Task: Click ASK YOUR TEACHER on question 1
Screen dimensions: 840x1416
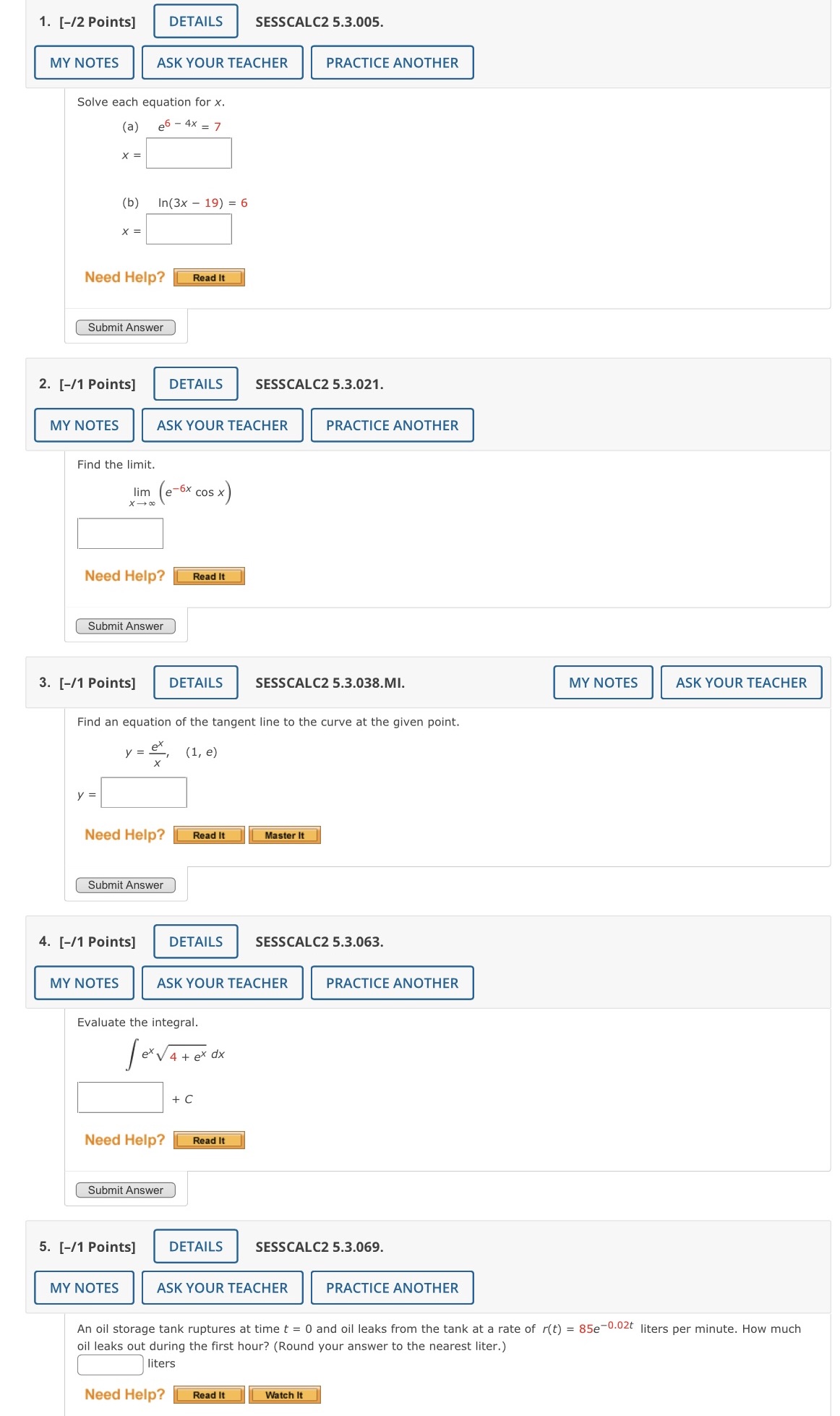Action: pos(222,63)
